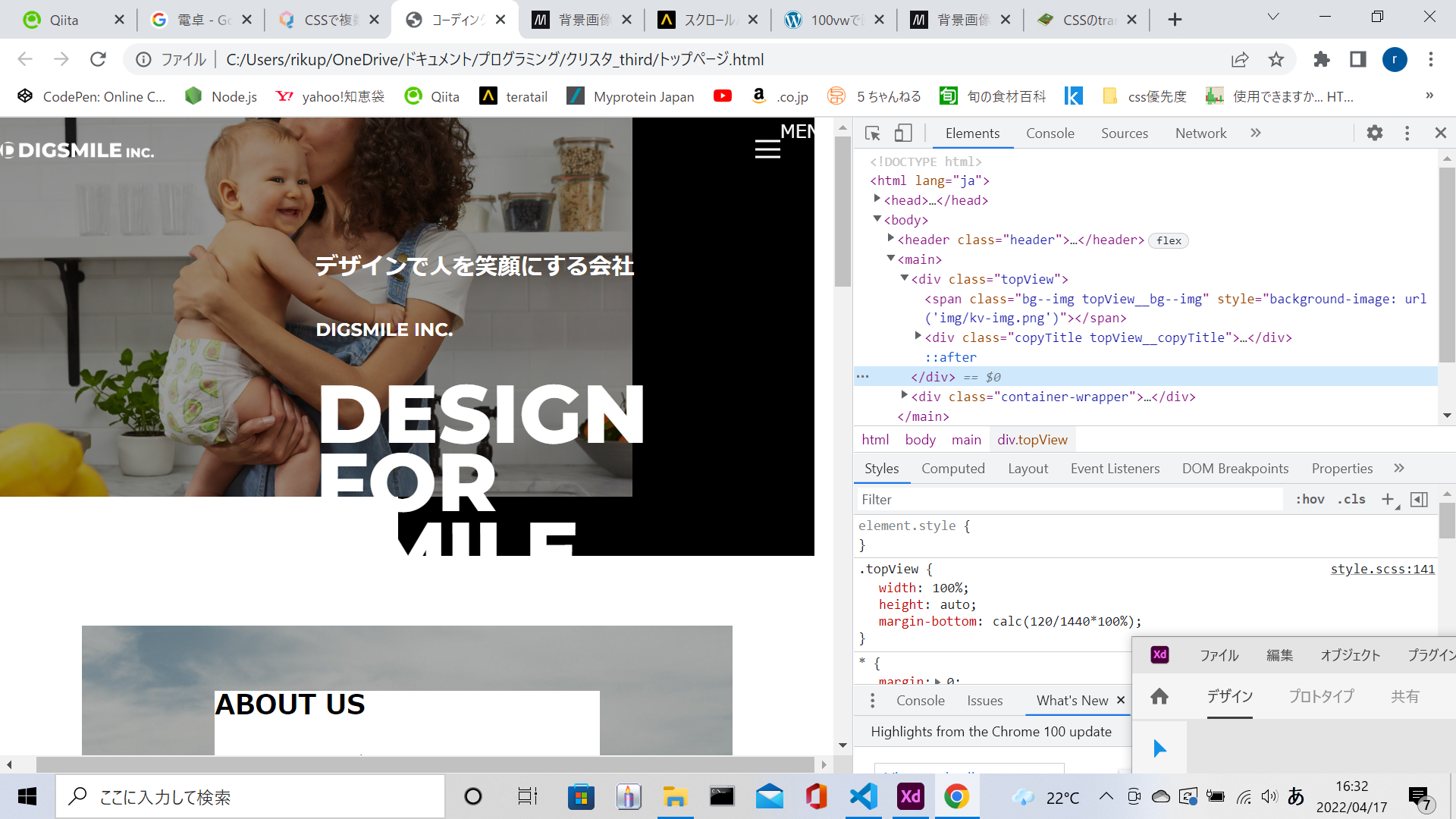Click Adobe XD home icon
This screenshot has width=1456, height=819.
pyautogui.click(x=1159, y=696)
